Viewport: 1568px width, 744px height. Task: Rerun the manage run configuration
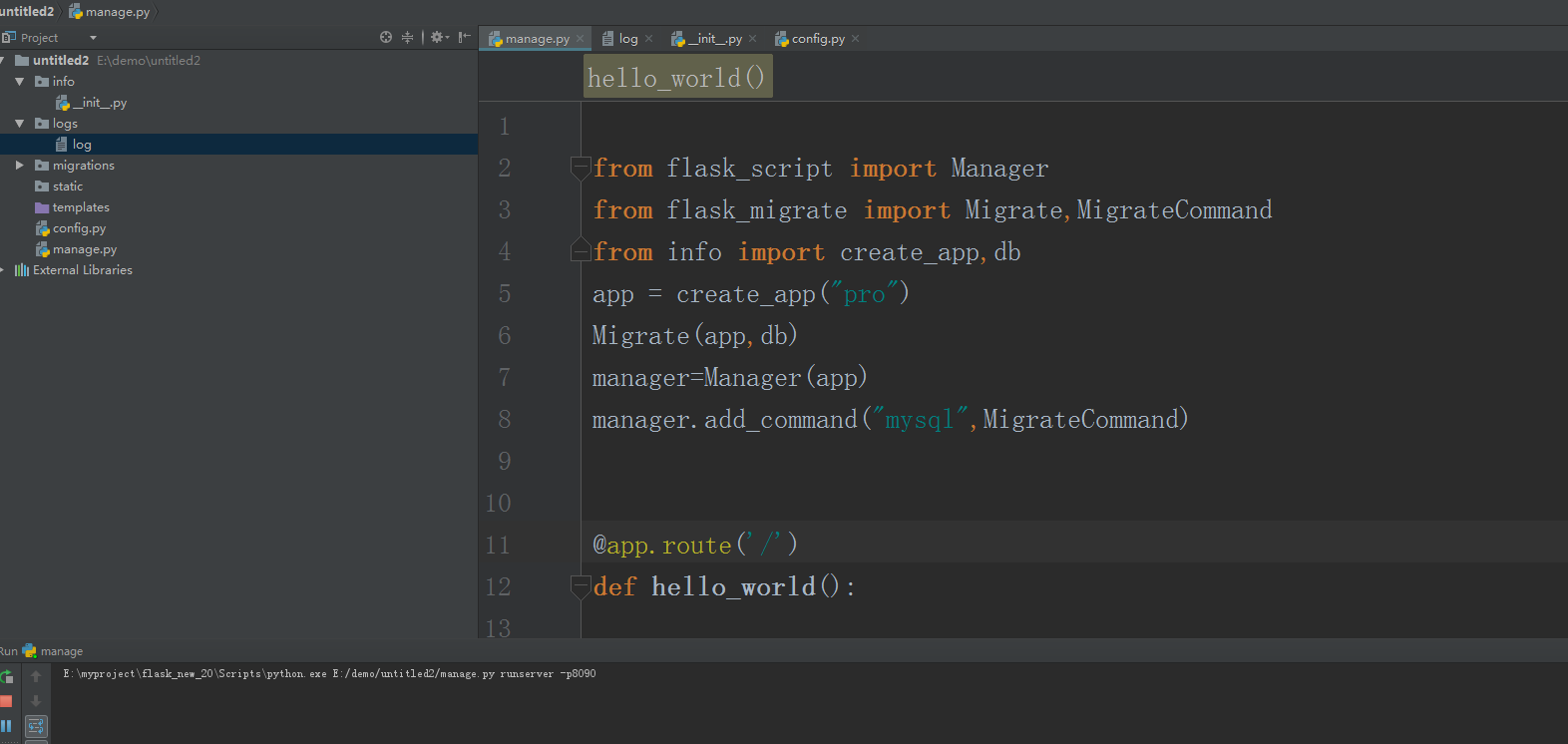click(x=7, y=676)
